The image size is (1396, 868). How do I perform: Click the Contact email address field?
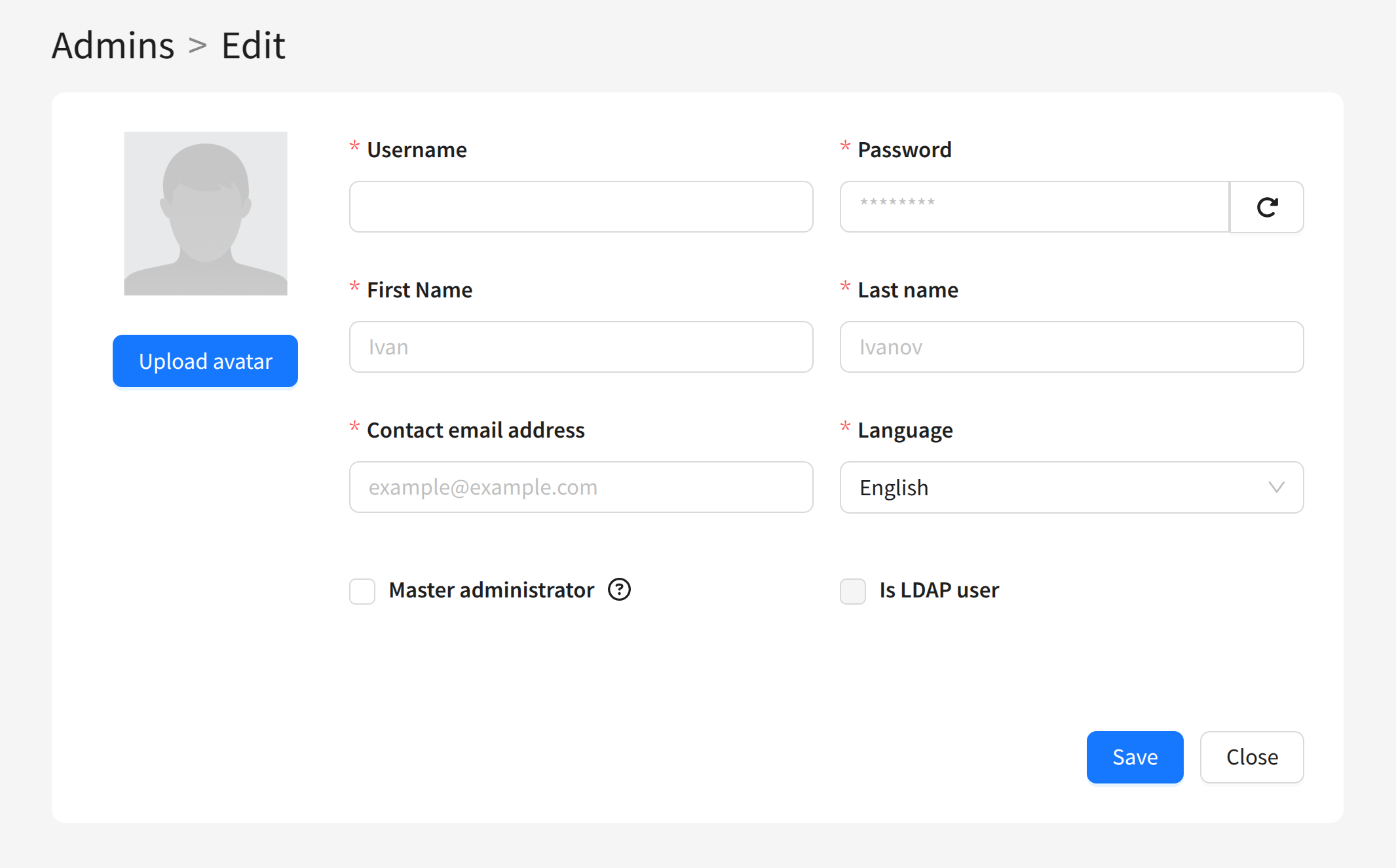pos(581,487)
